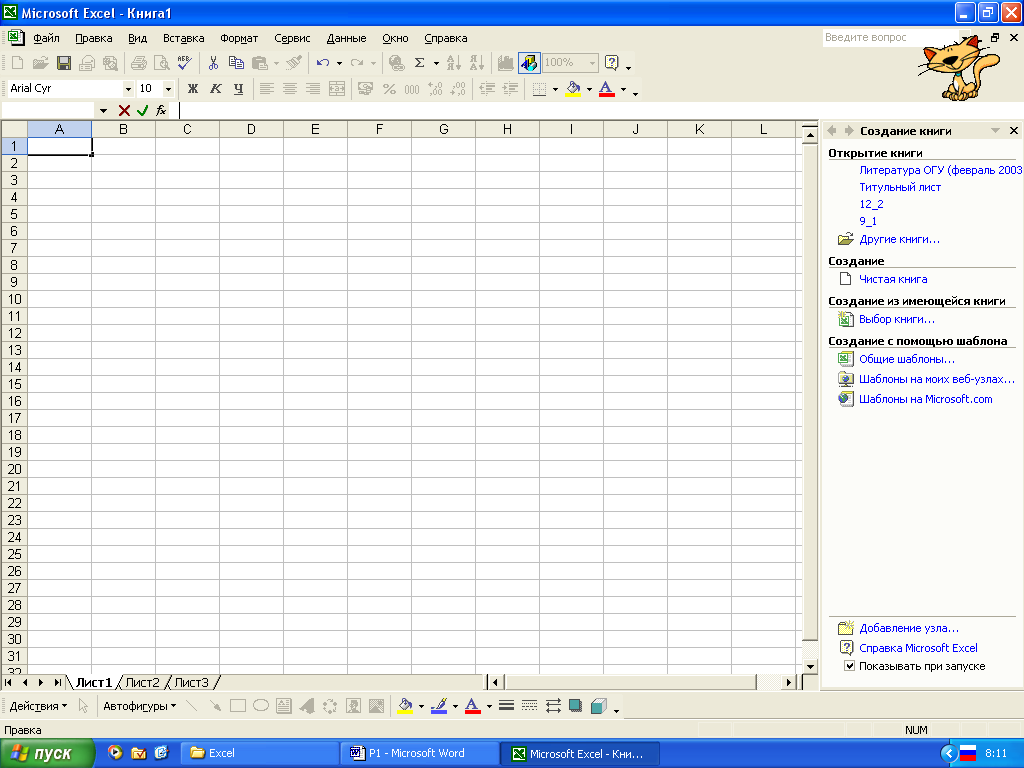Toggle center alignment
This screenshot has width=1024, height=768.
coord(290,89)
